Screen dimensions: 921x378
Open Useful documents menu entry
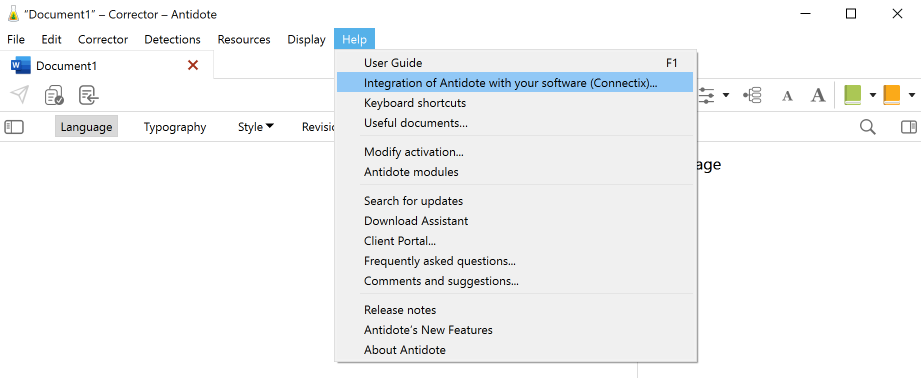pyautogui.click(x=515, y=123)
